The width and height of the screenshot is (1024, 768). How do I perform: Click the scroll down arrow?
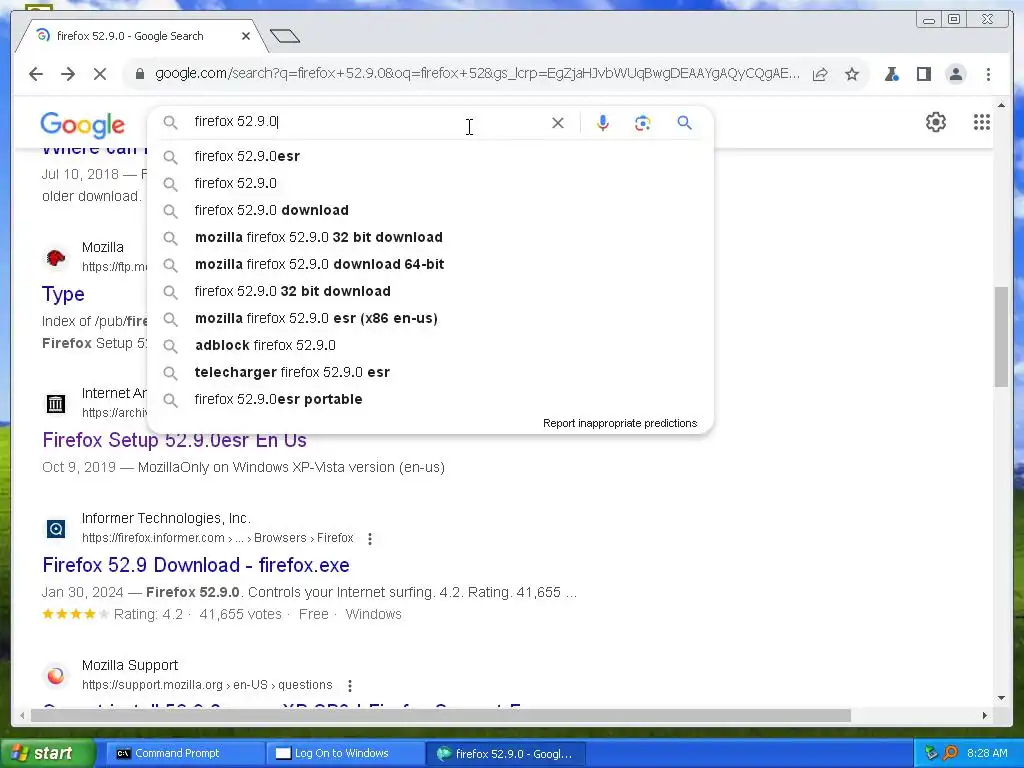[1001, 698]
